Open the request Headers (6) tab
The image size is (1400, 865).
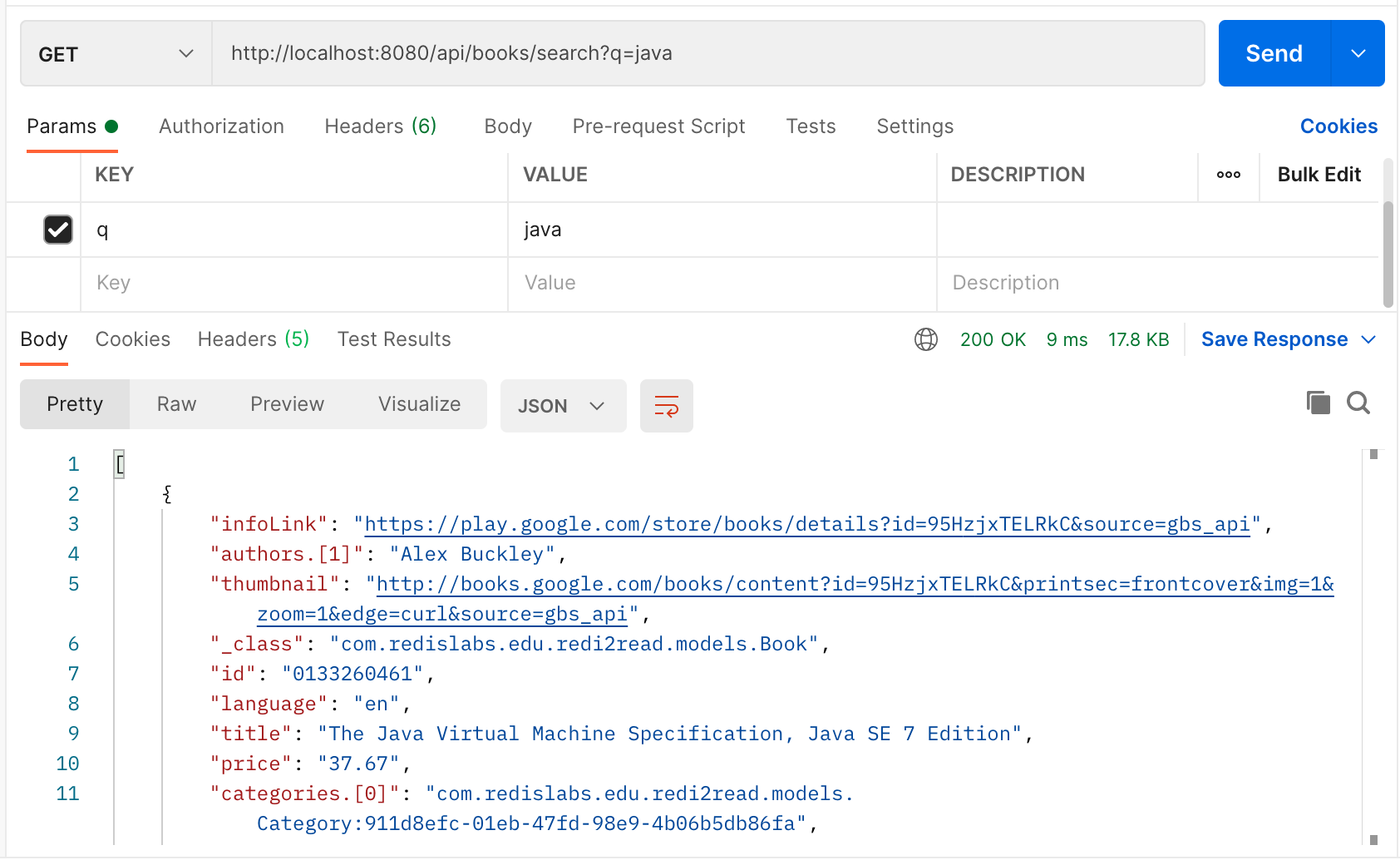pyautogui.click(x=381, y=126)
